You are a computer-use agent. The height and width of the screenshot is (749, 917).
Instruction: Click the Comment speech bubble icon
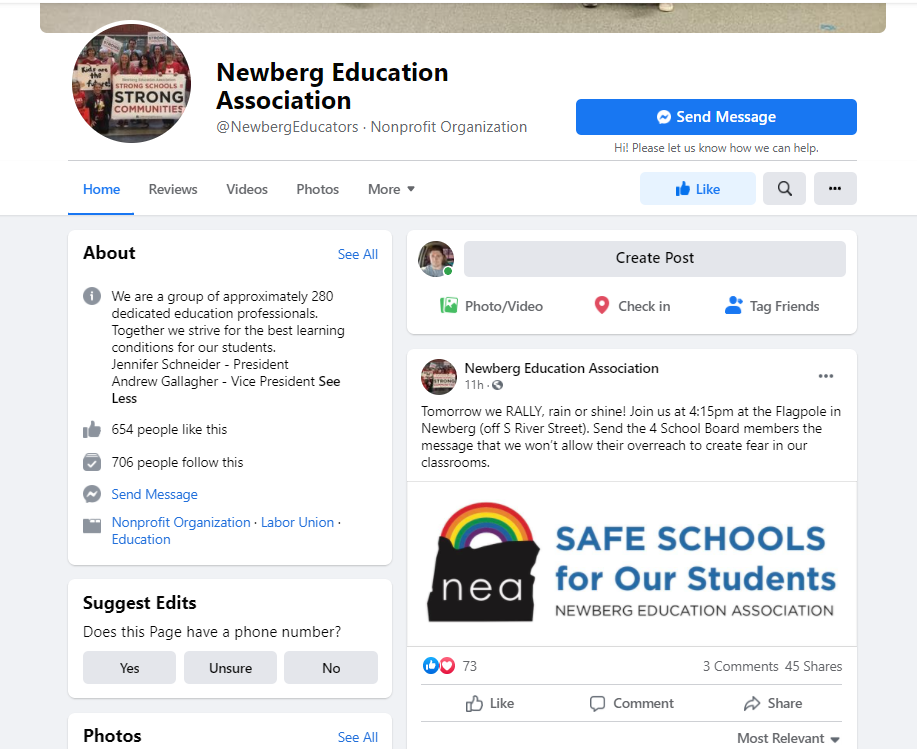click(597, 703)
